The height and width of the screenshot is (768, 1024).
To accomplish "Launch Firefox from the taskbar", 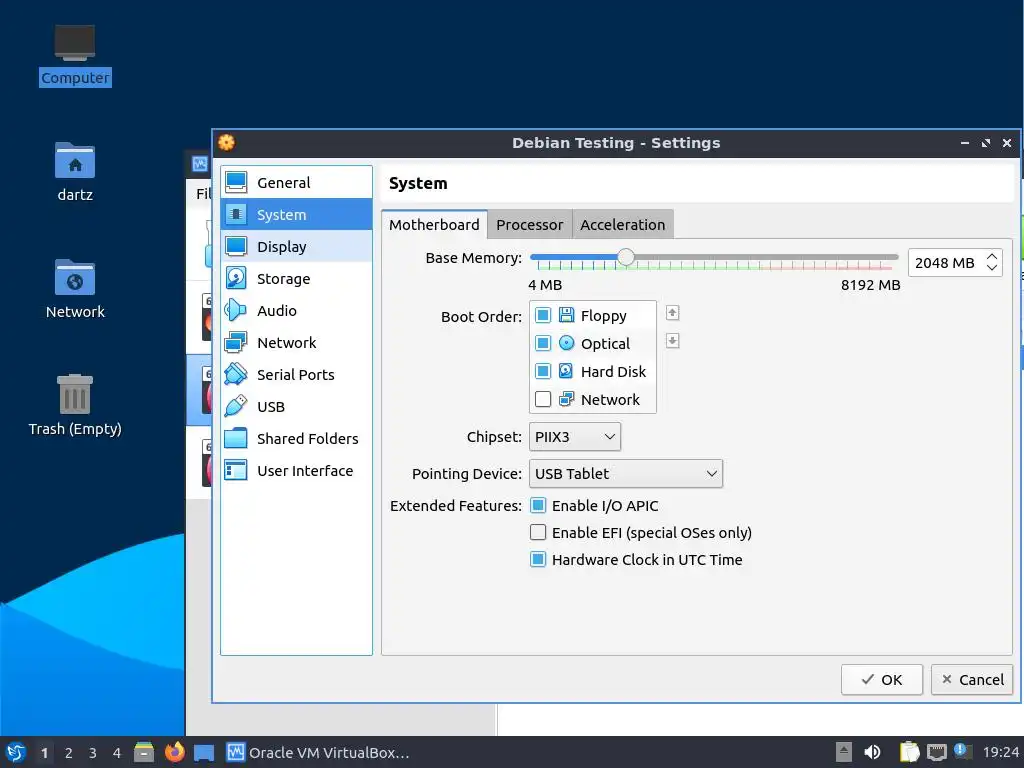I will pyautogui.click(x=174, y=752).
